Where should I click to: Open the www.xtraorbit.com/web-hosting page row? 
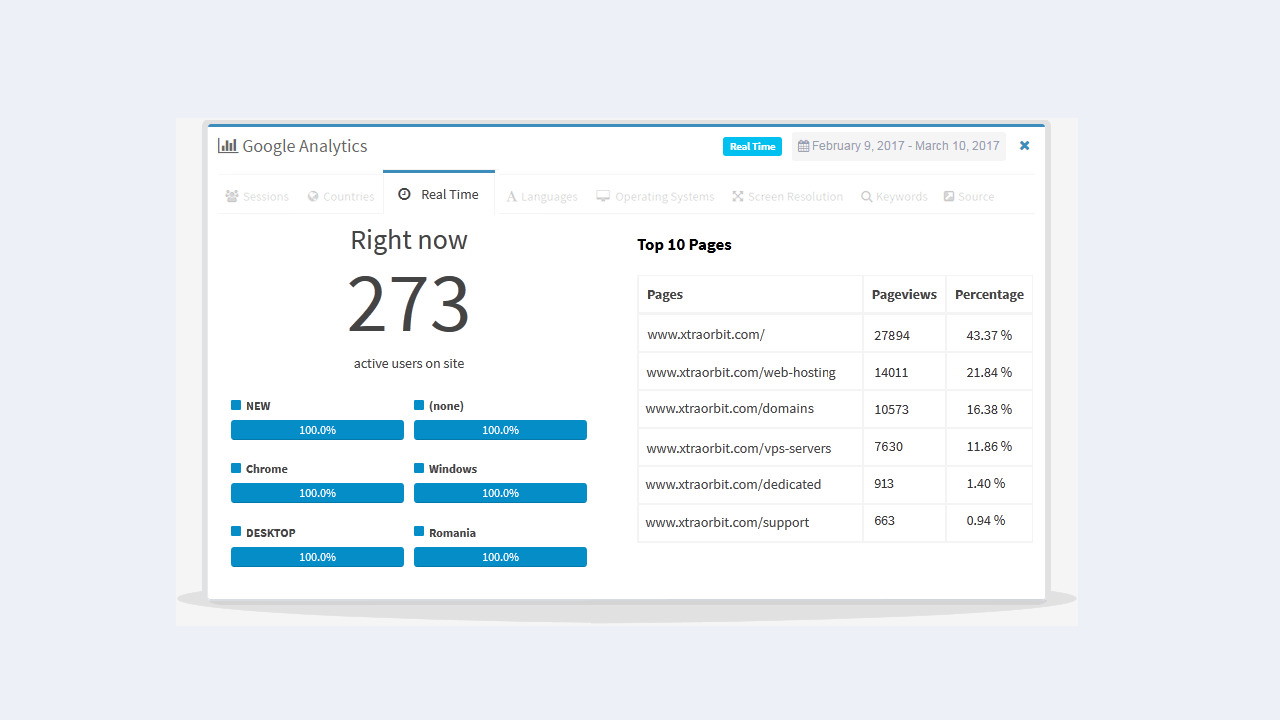pyautogui.click(x=741, y=372)
